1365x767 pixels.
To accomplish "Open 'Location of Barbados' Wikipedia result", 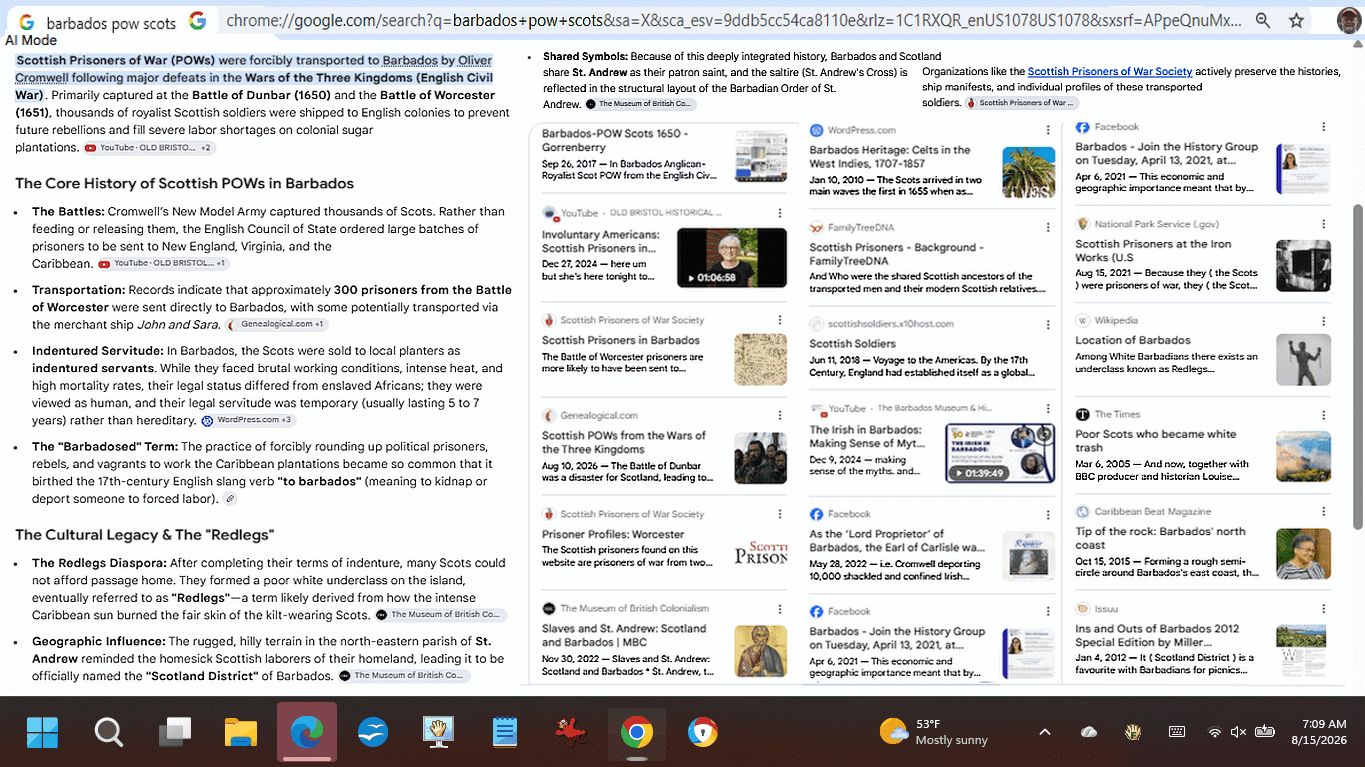I will pos(1133,340).
